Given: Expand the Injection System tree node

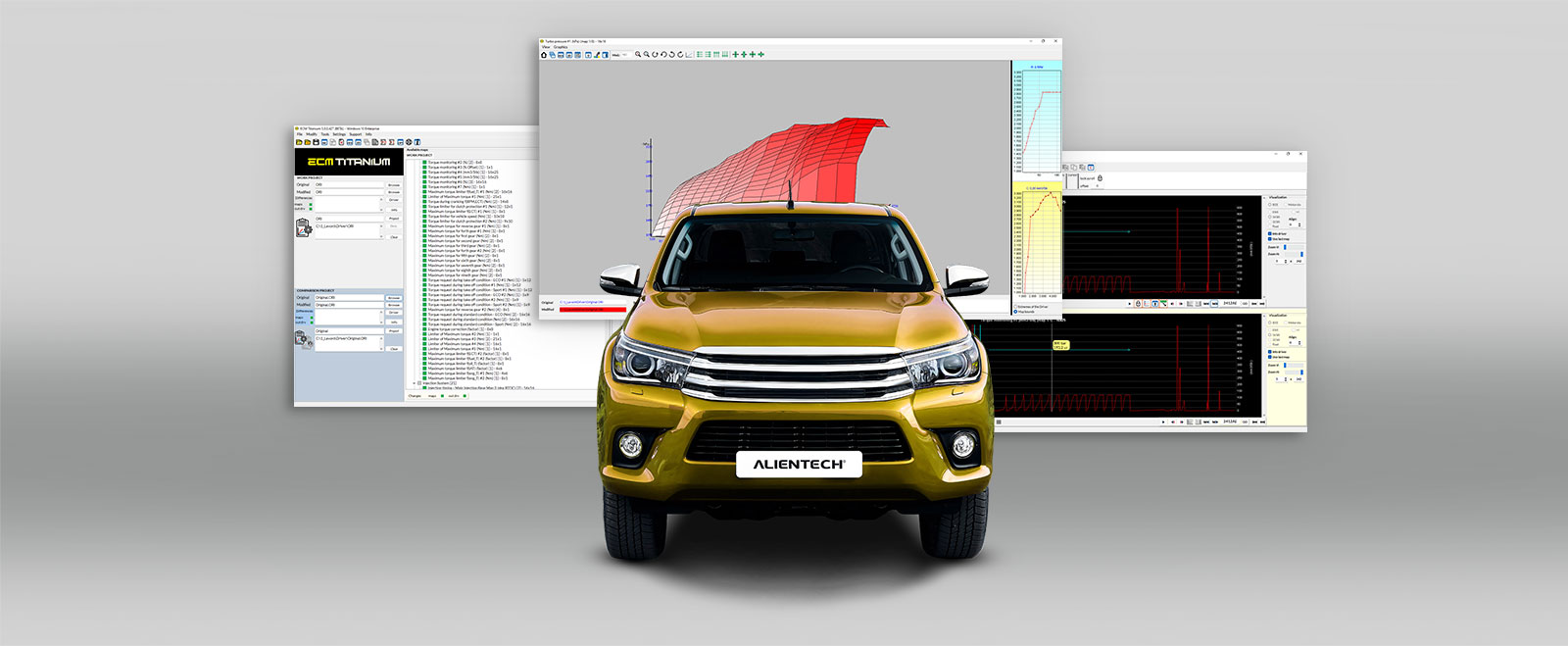Looking at the screenshot, I should click(416, 383).
